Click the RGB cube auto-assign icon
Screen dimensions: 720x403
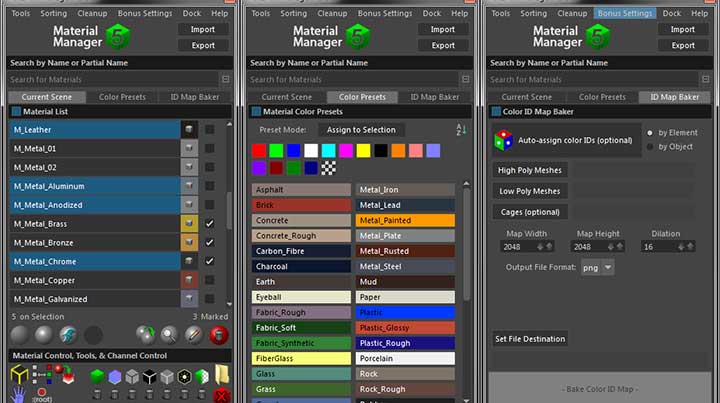506,140
